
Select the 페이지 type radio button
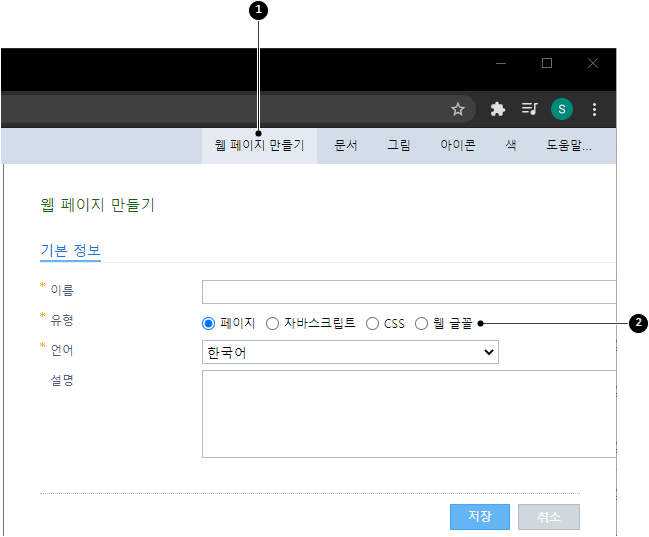pos(208,323)
